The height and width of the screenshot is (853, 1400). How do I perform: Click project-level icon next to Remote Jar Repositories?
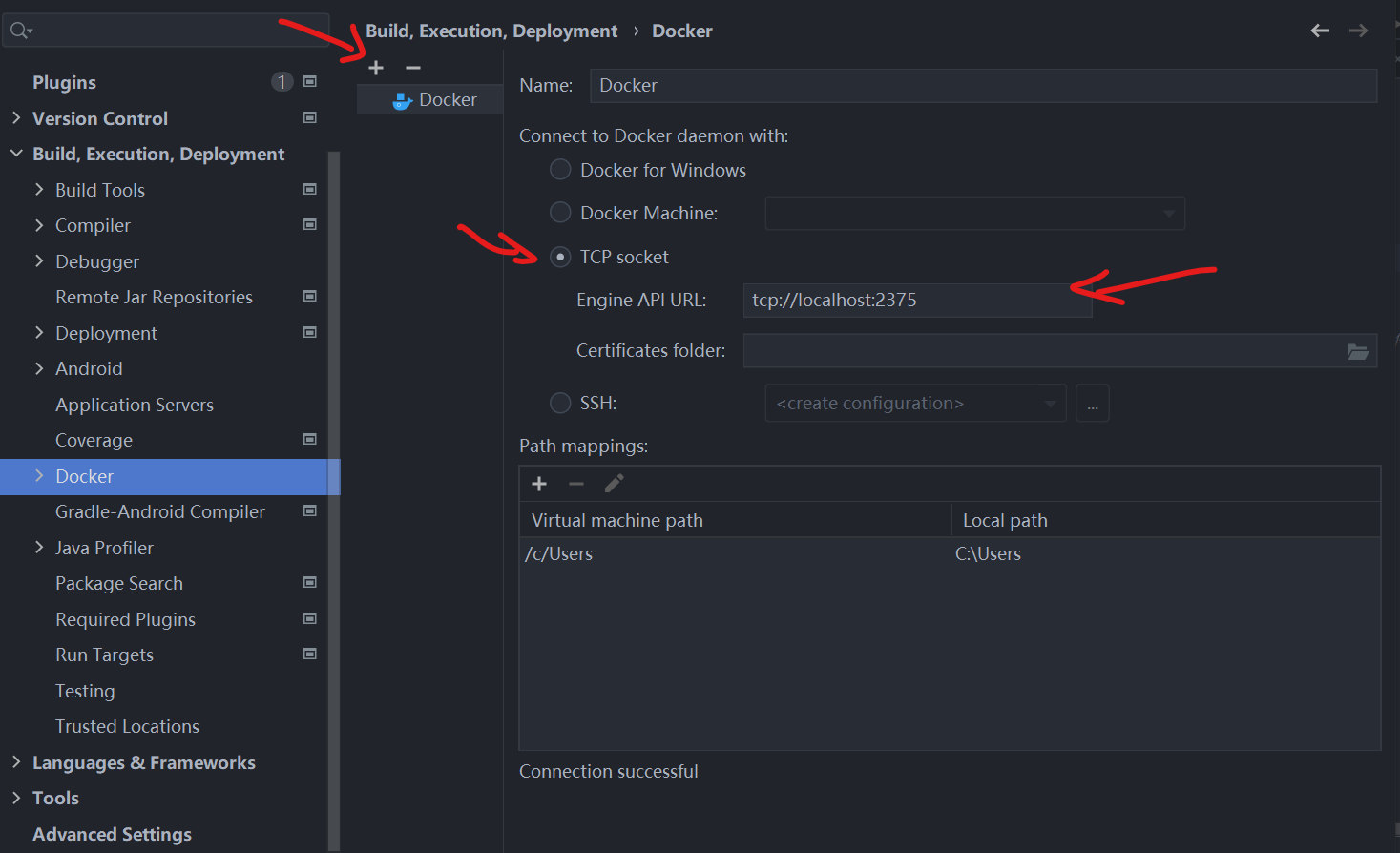point(310,296)
